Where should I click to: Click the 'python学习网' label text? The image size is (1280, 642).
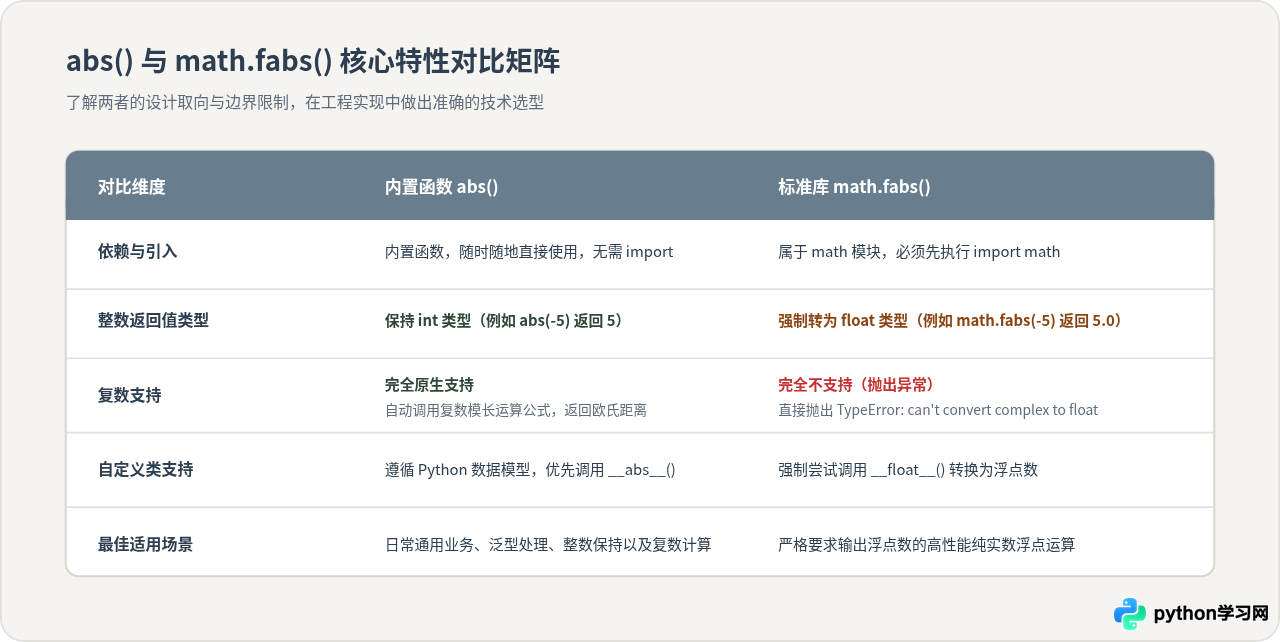point(1211,613)
